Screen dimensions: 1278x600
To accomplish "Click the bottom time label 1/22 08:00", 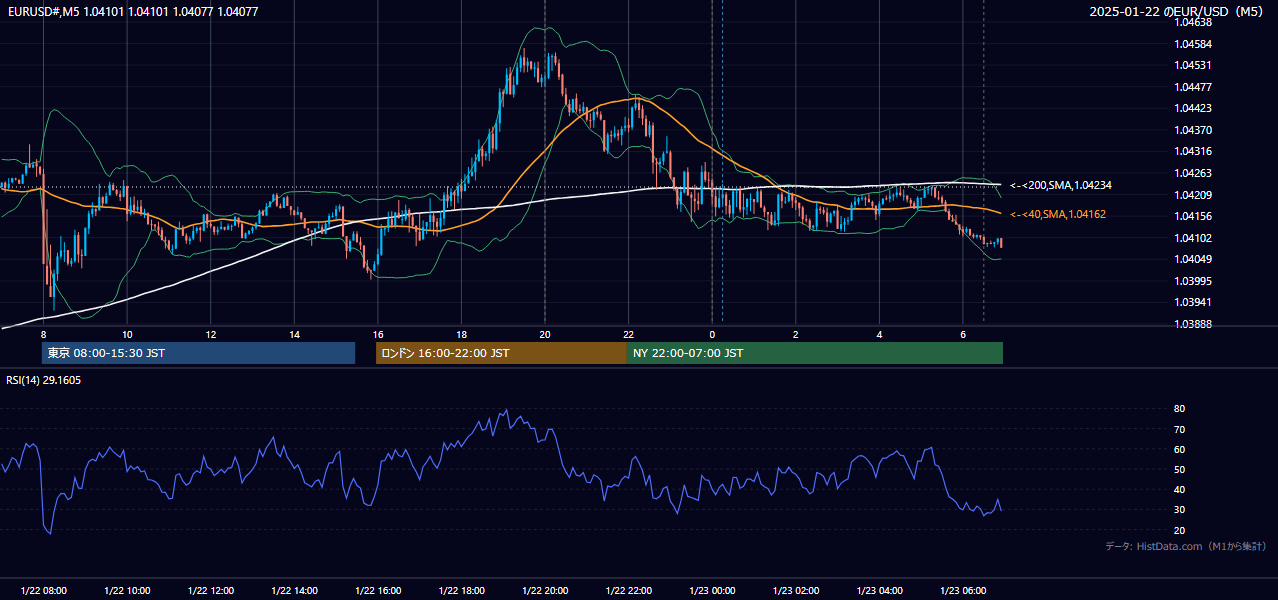I will 43,591.
